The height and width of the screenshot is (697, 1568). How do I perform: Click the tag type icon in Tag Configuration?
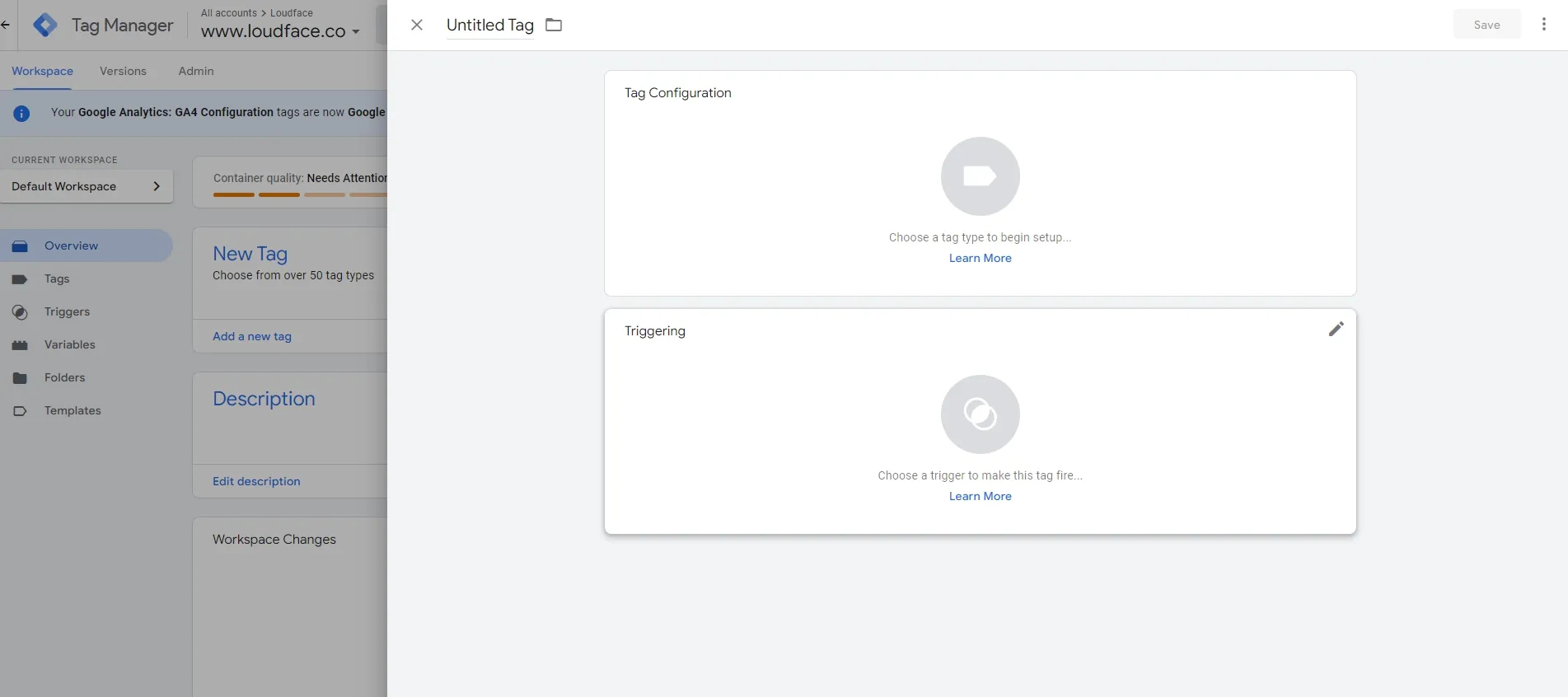981,176
